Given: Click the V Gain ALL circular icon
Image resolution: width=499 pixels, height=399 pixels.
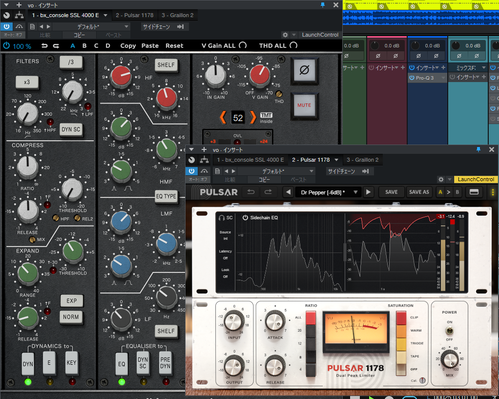Looking at the screenshot, I should [243, 45].
